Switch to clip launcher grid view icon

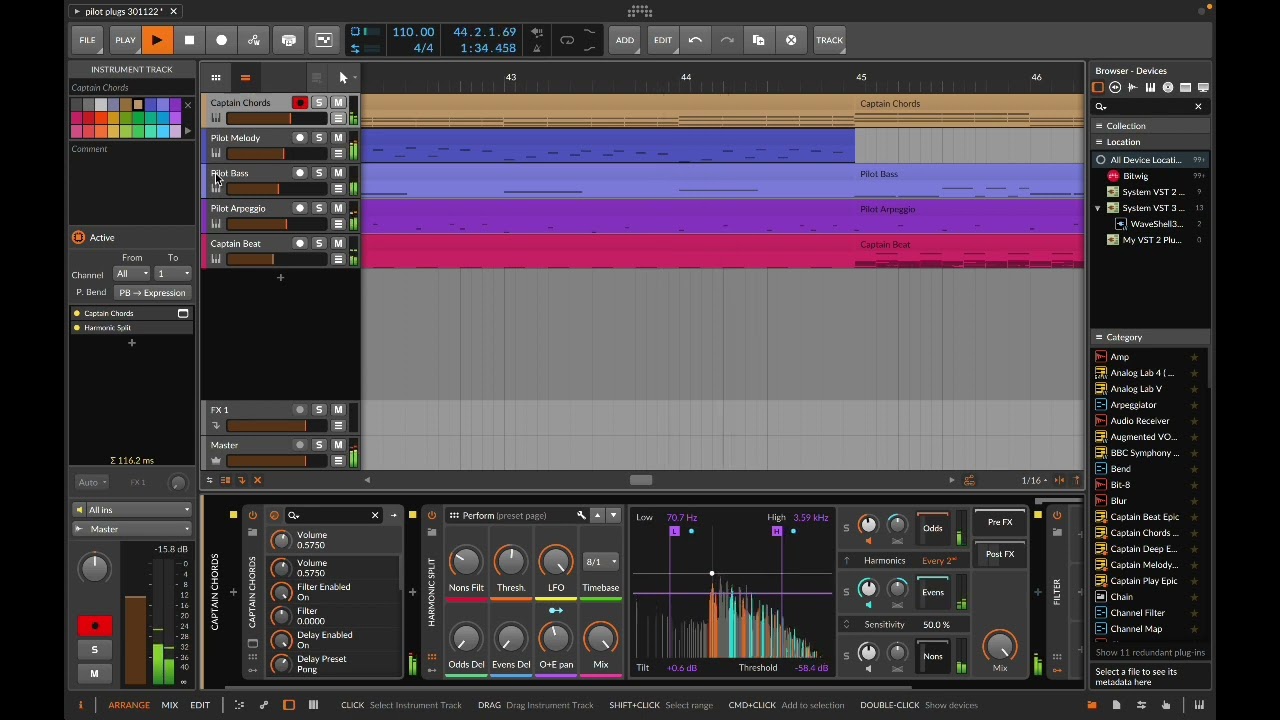click(216, 77)
